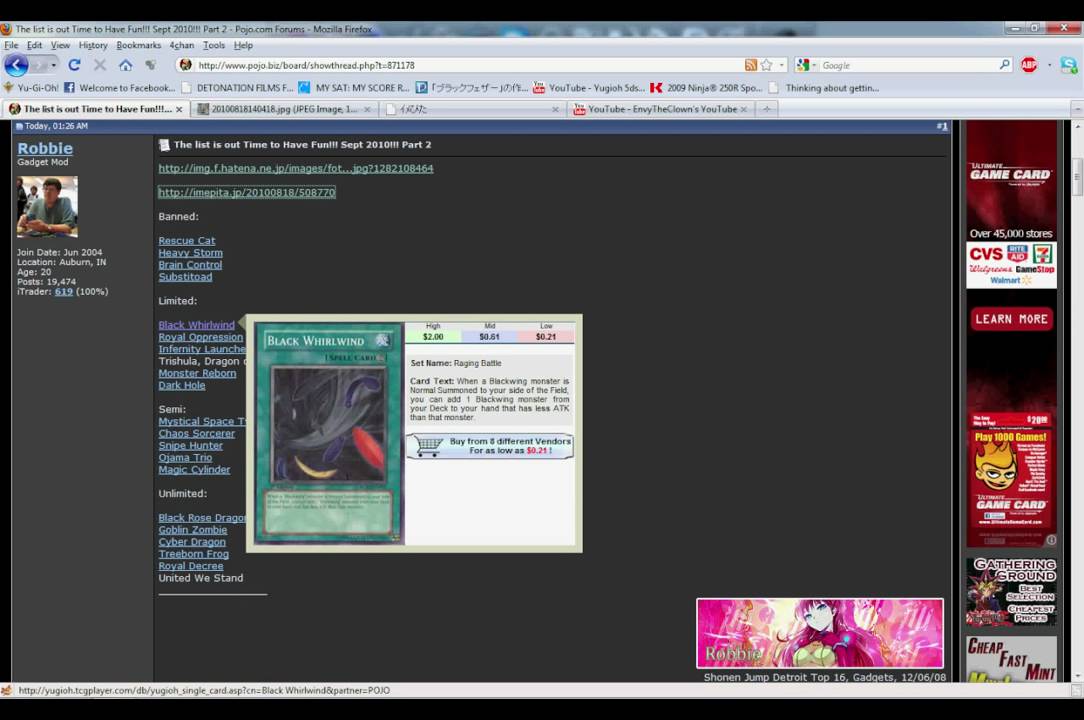The width and height of the screenshot is (1084, 720).
Task: Open the search engine Google icon dropdown
Action: pos(805,65)
